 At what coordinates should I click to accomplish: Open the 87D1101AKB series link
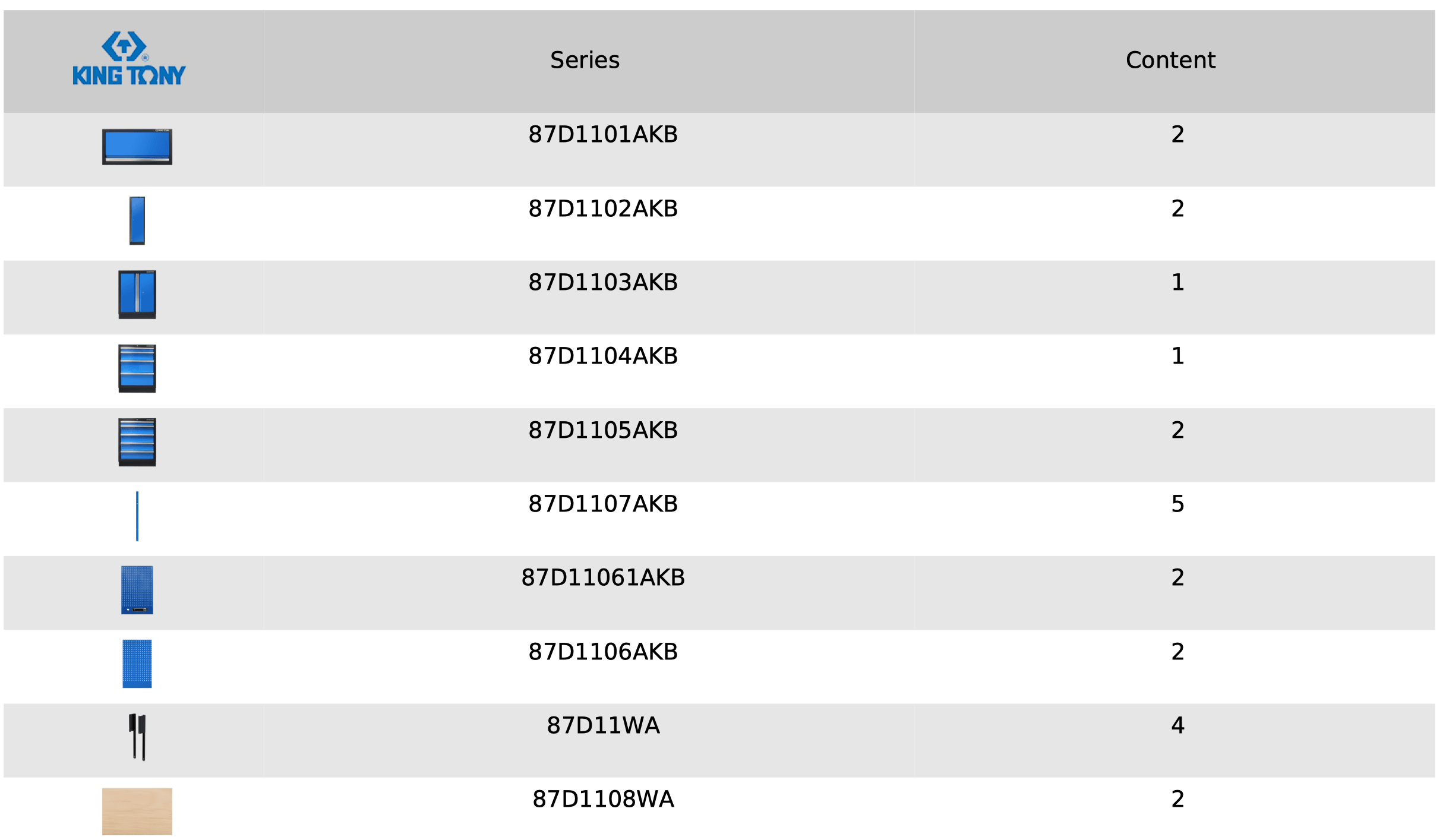click(x=603, y=134)
